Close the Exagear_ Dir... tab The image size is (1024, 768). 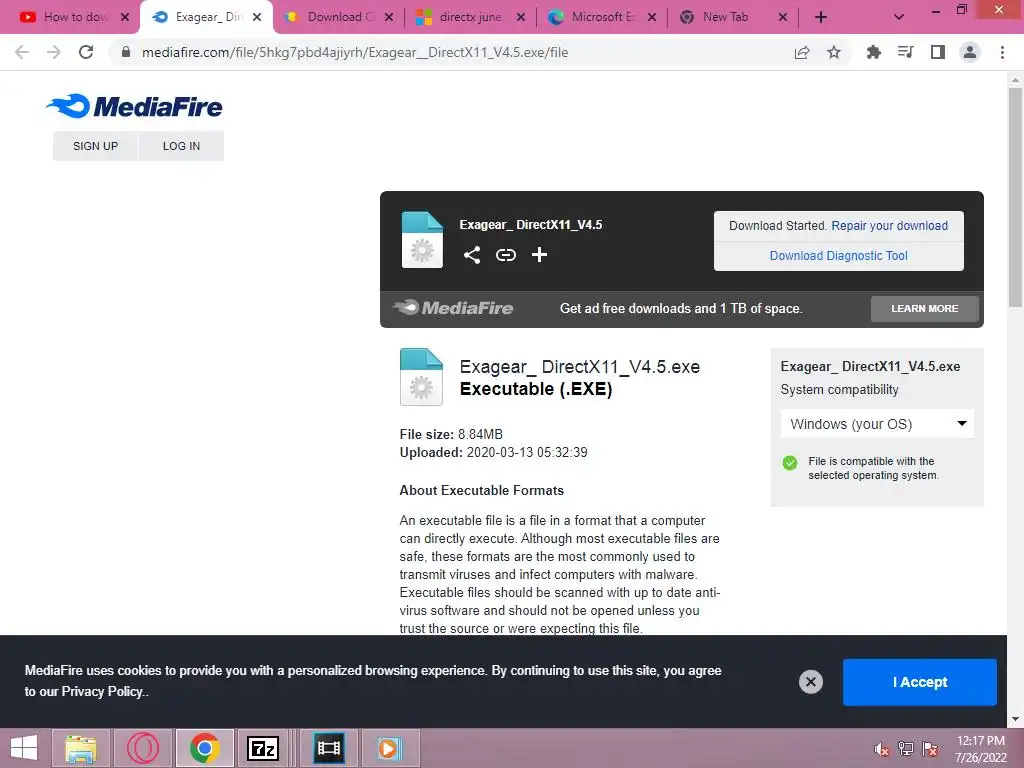257,17
